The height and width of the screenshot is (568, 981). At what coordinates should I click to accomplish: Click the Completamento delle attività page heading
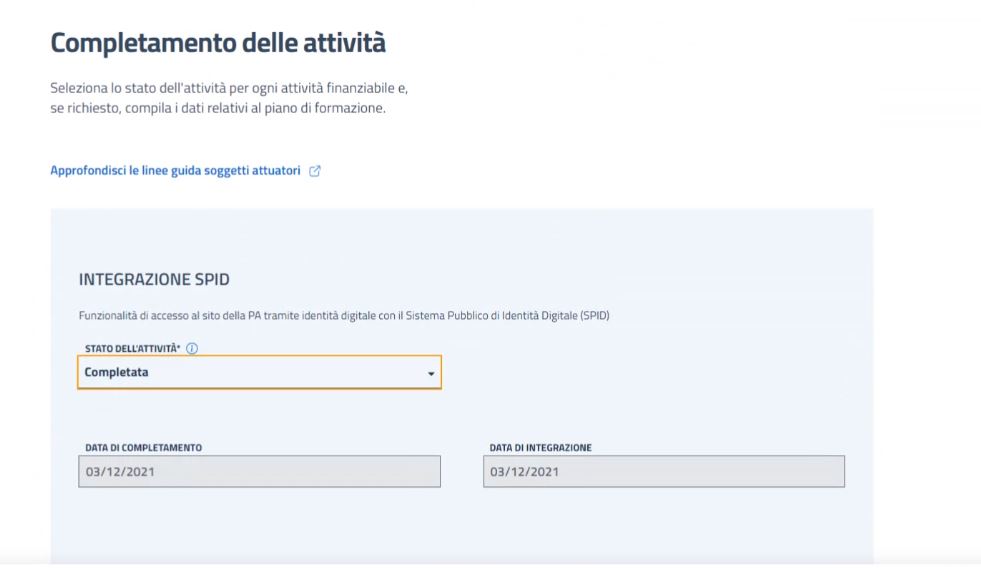218,43
